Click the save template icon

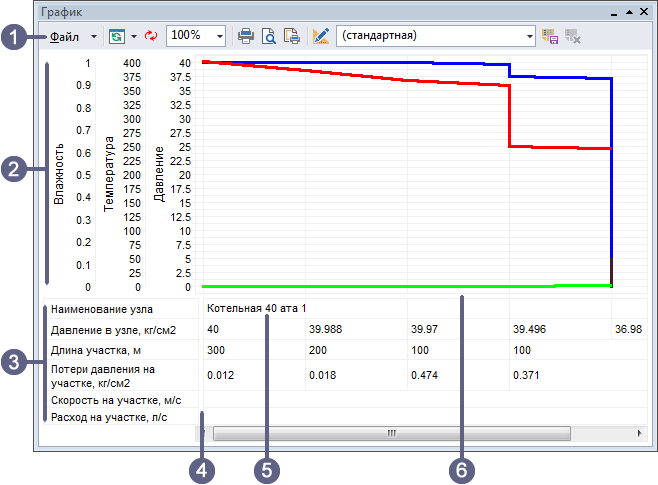[x=550, y=36]
